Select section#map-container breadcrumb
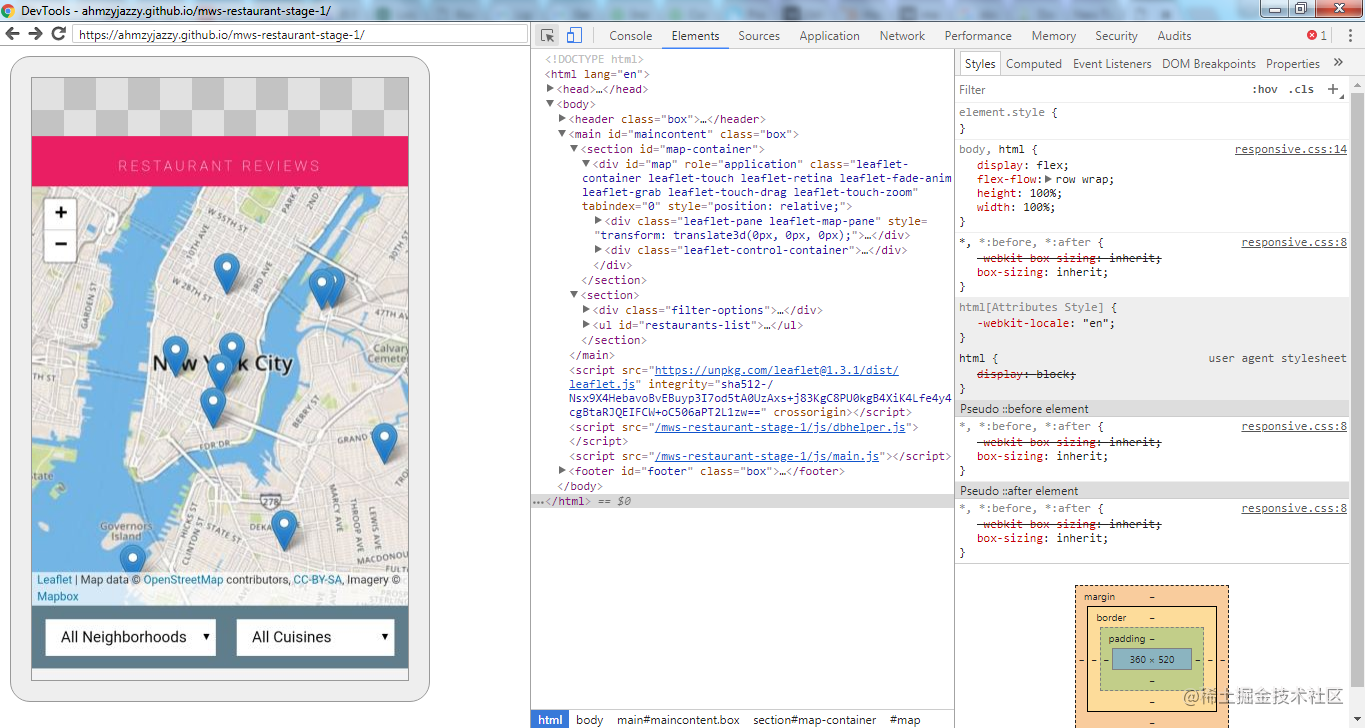The height and width of the screenshot is (728, 1365). 814,719
